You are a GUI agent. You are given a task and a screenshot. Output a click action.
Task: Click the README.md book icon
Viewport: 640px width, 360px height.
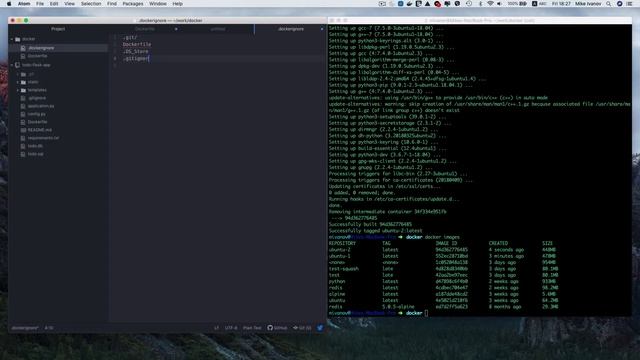pos(23,130)
